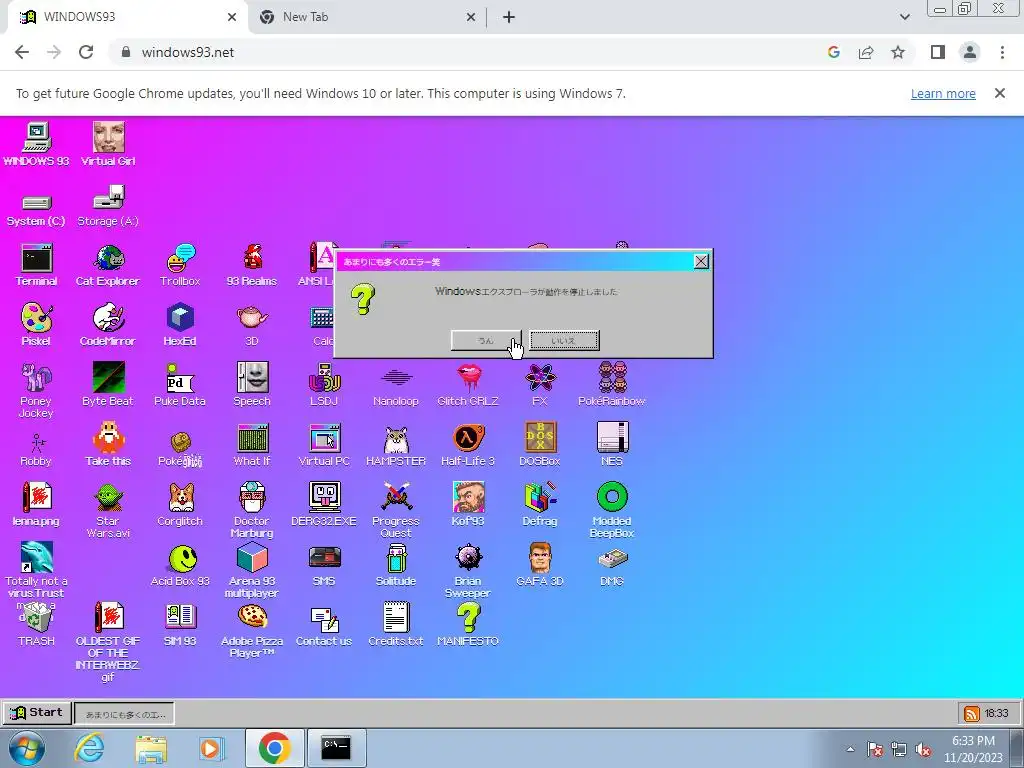This screenshot has width=1024, height=768.
Task: Open the Puke Data icon
Action: [180, 385]
